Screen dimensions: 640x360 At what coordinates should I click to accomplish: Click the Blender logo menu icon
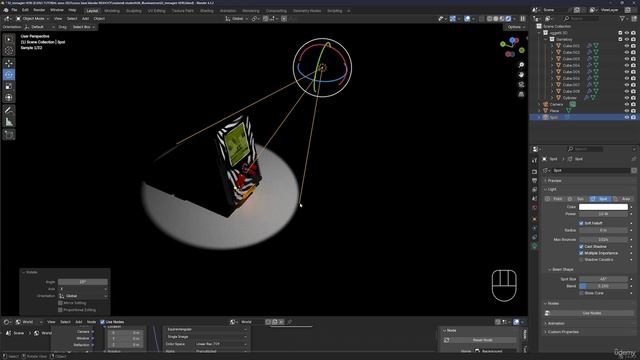pos(6,10)
